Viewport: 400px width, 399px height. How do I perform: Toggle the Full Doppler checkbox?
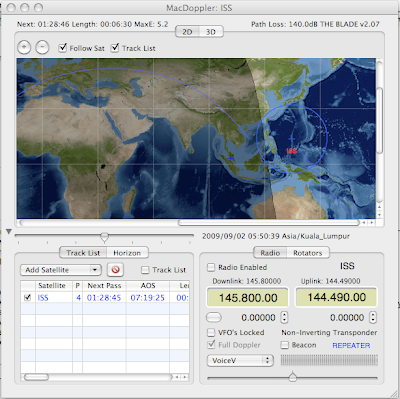[x=211, y=344]
